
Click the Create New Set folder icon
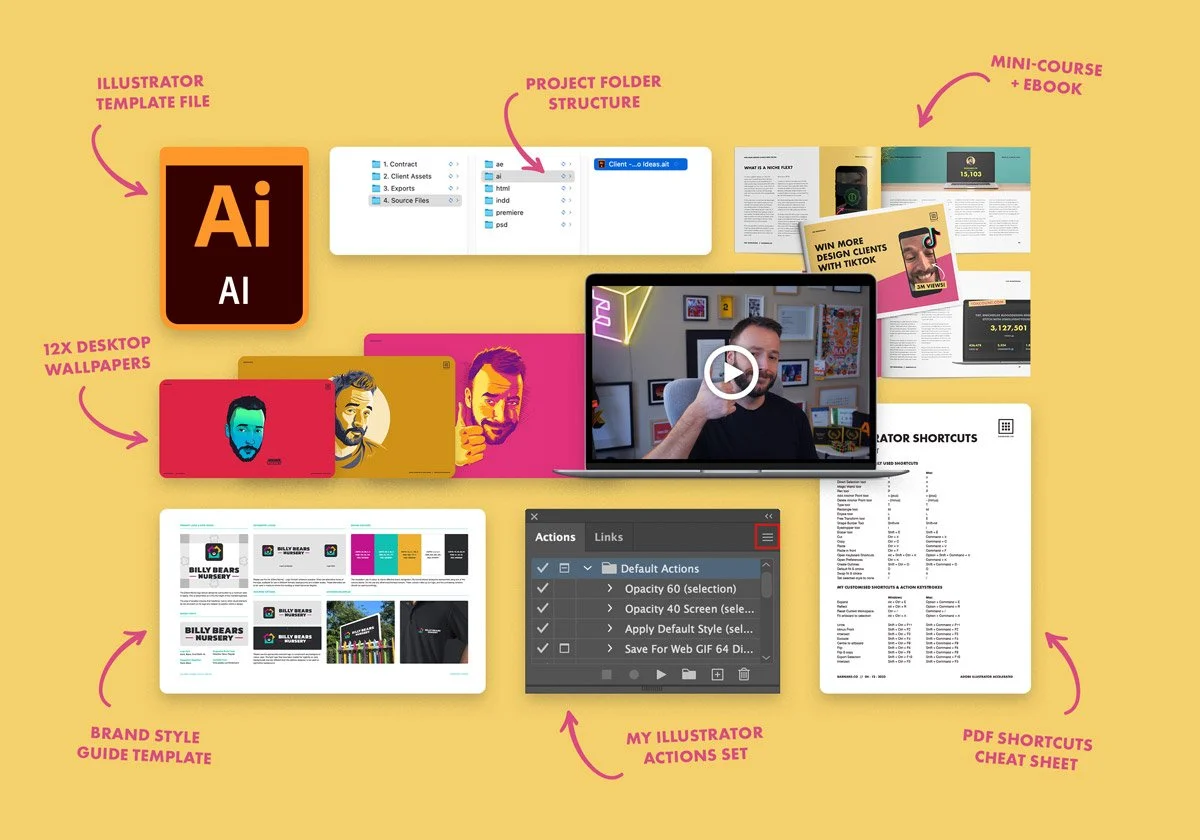pos(691,674)
